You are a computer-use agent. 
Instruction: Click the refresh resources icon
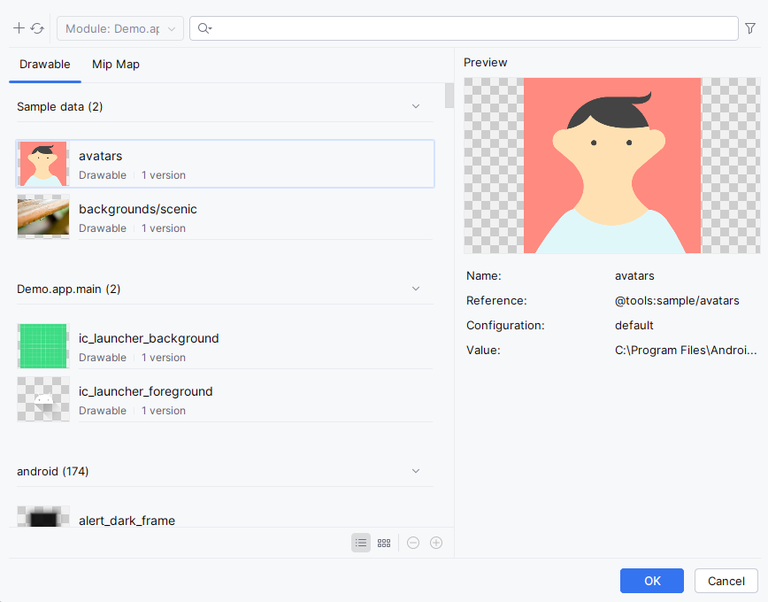pyautogui.click(x=37, y=28)
